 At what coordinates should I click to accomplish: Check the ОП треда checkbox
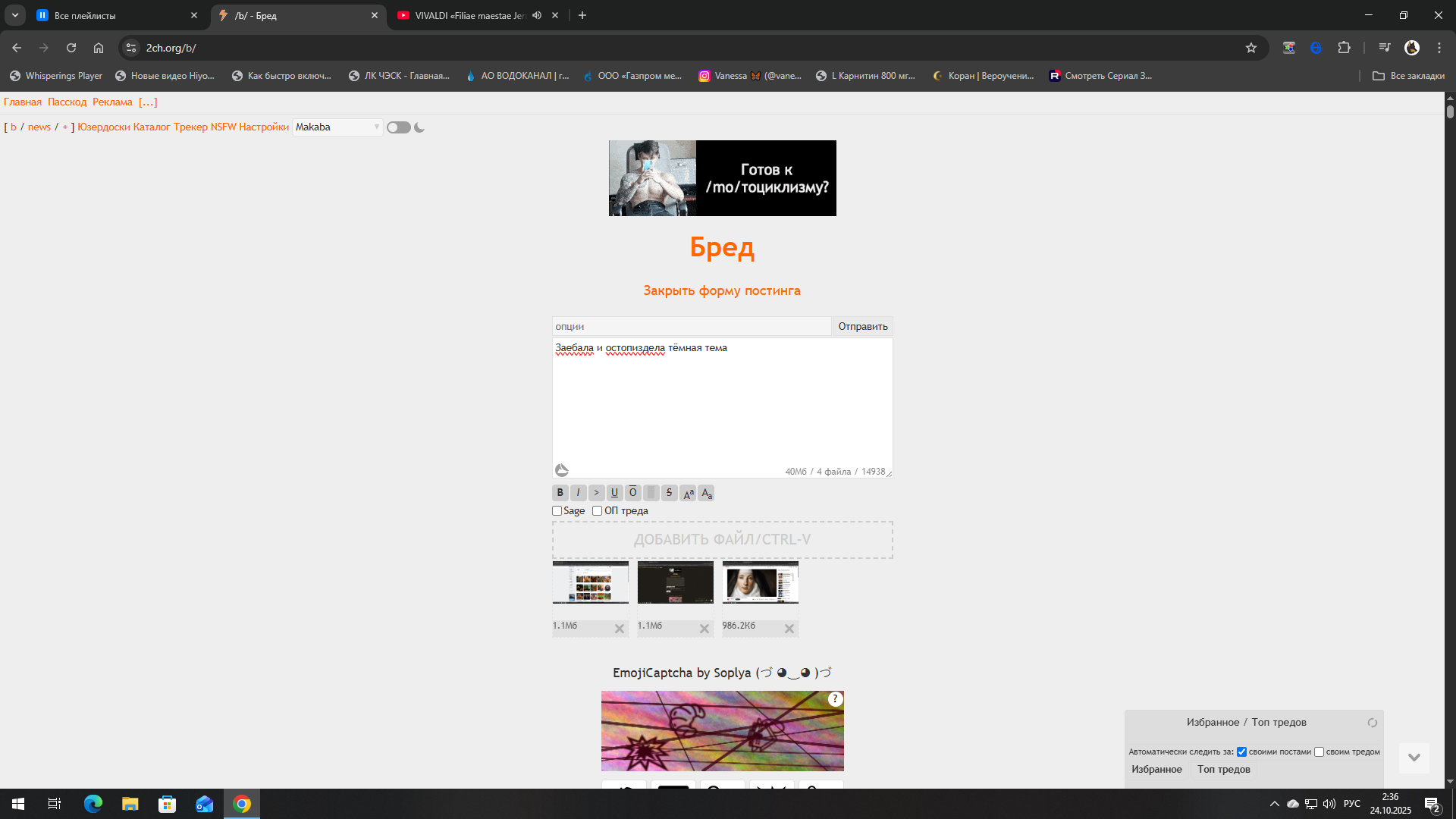pyautogui.click(x=598, y=511)
